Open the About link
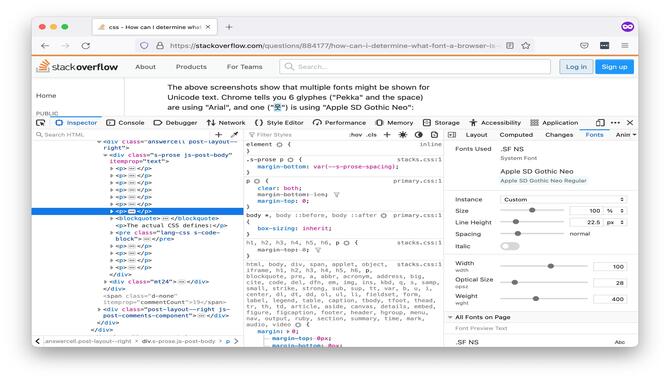The height and width of the screenshot is (380, 670). click(x=146, y=67)
